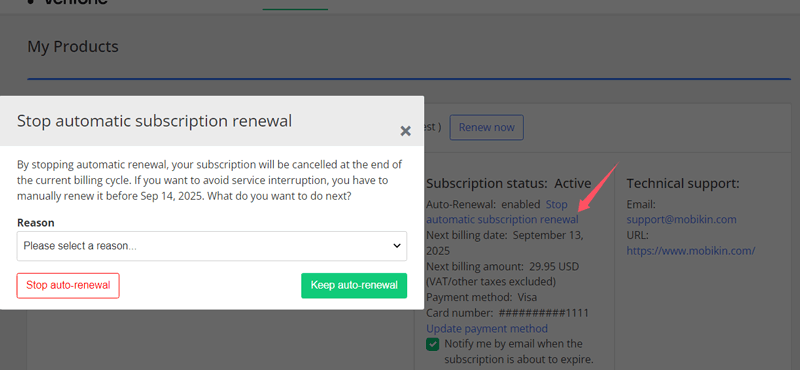Click the 'Subscription status: Active' text

click(x=509, y=183)
